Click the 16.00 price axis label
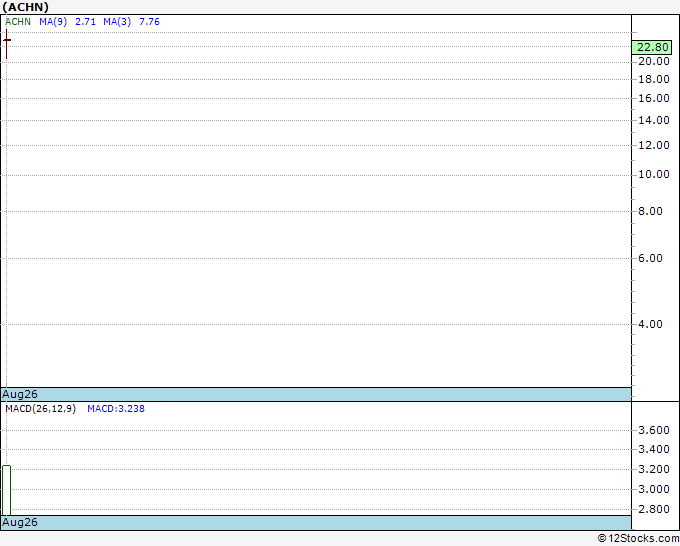680x546 pixels. (654, 98)
